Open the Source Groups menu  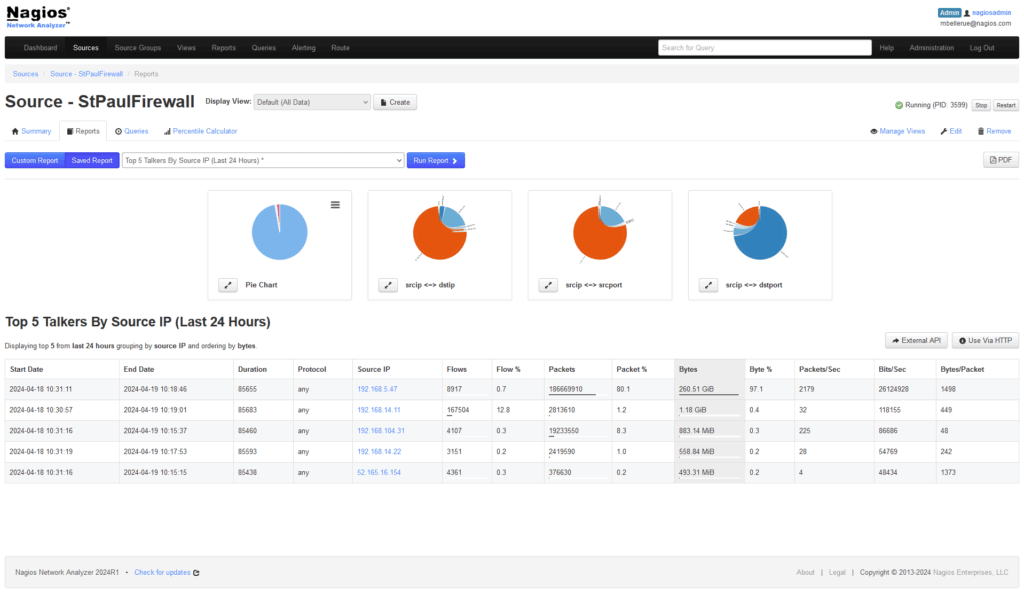tap(137, 47)
